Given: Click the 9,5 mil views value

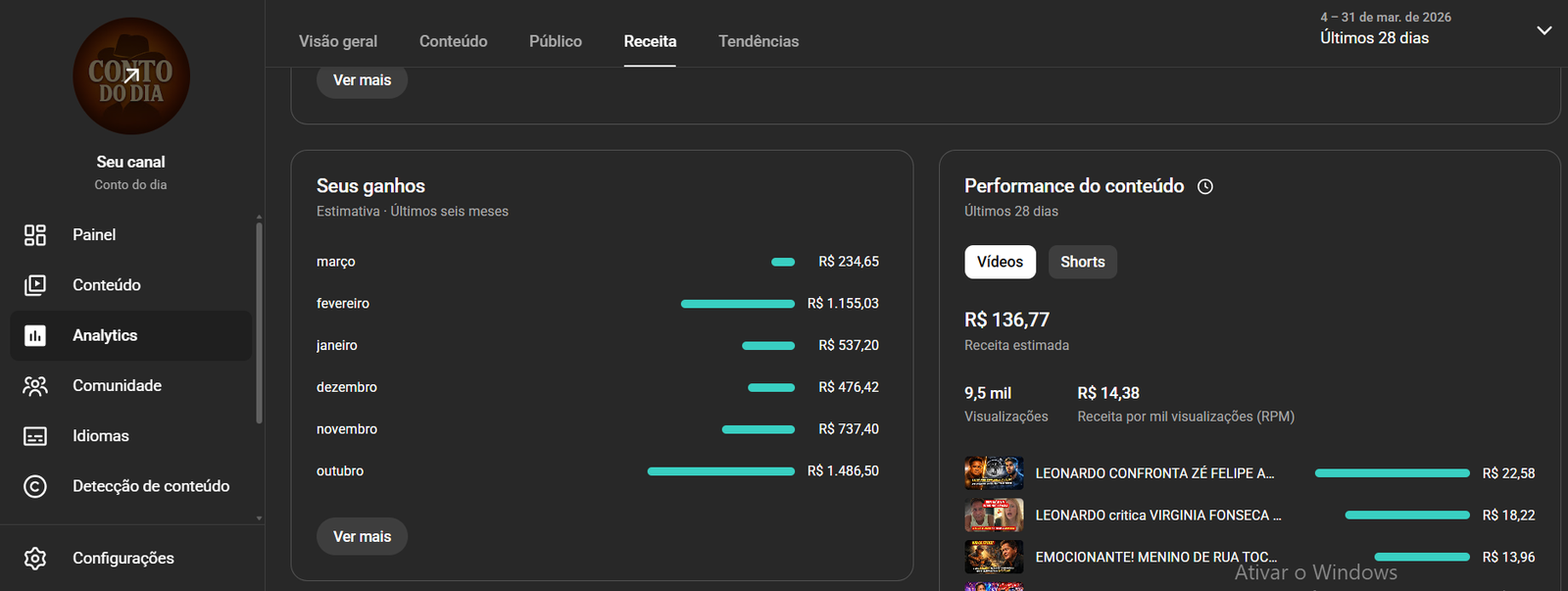Looking at the screenshot, I should [988, 393].
